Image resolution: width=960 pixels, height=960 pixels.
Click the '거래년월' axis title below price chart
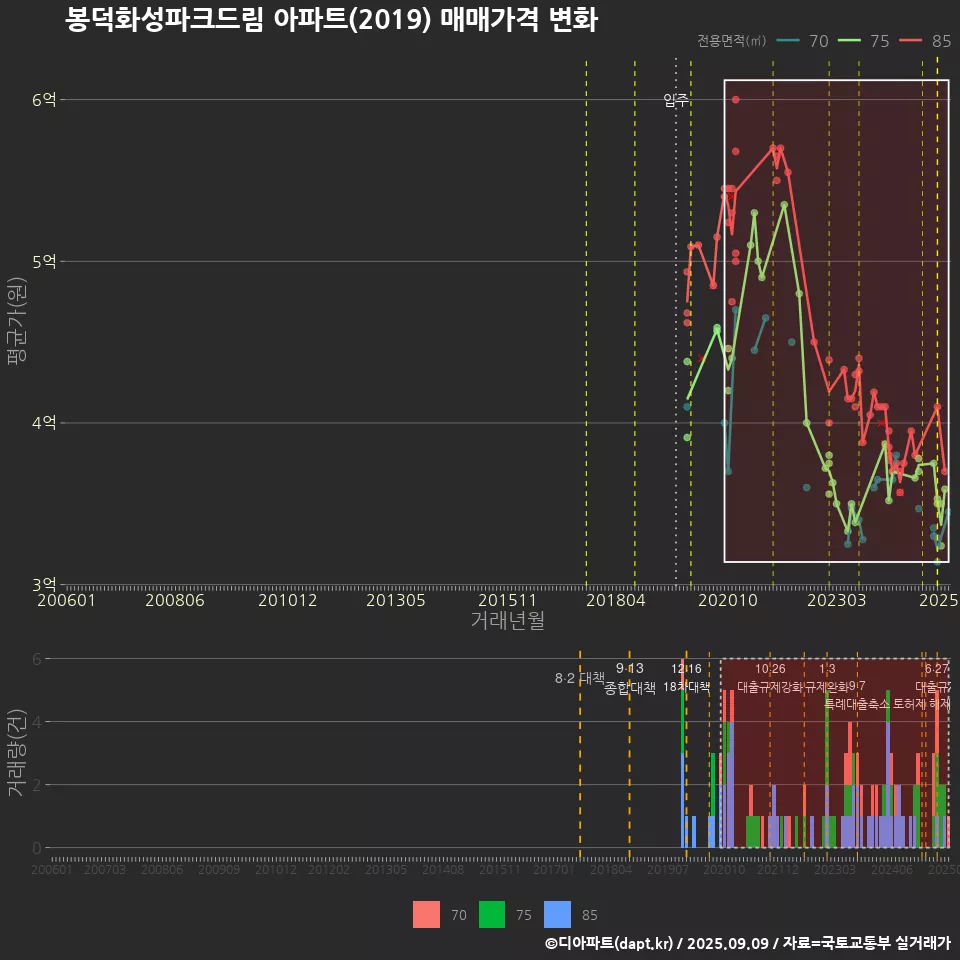coord(508,620)
